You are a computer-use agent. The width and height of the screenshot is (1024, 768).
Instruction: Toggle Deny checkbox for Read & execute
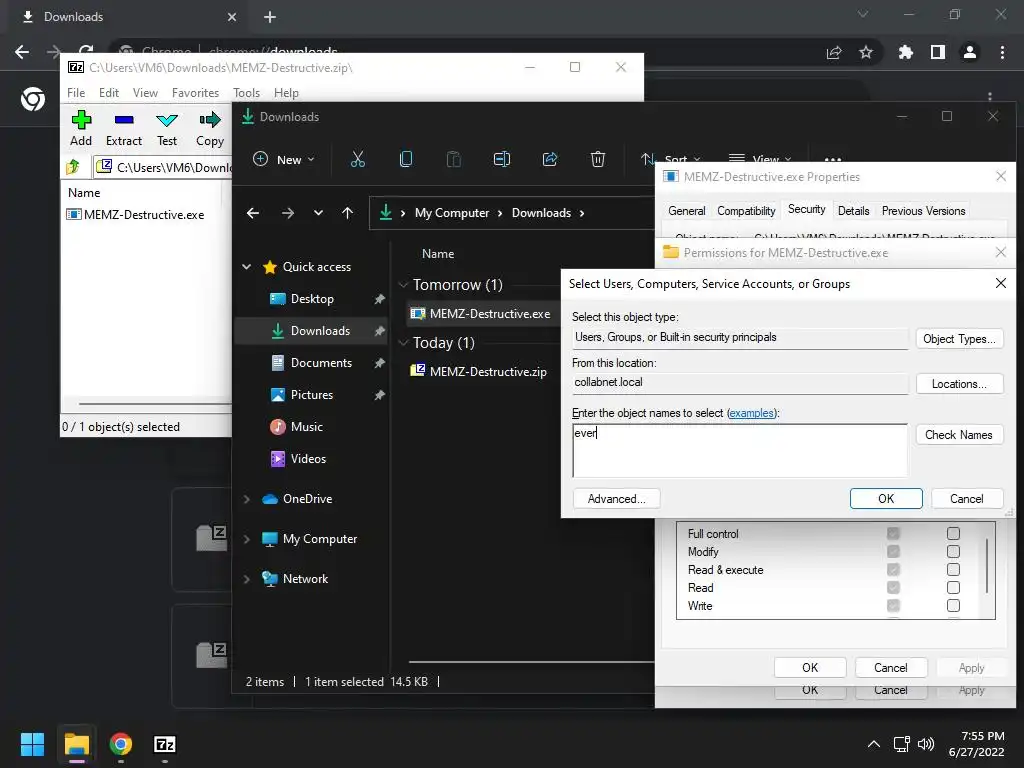[x=953, y=569]
